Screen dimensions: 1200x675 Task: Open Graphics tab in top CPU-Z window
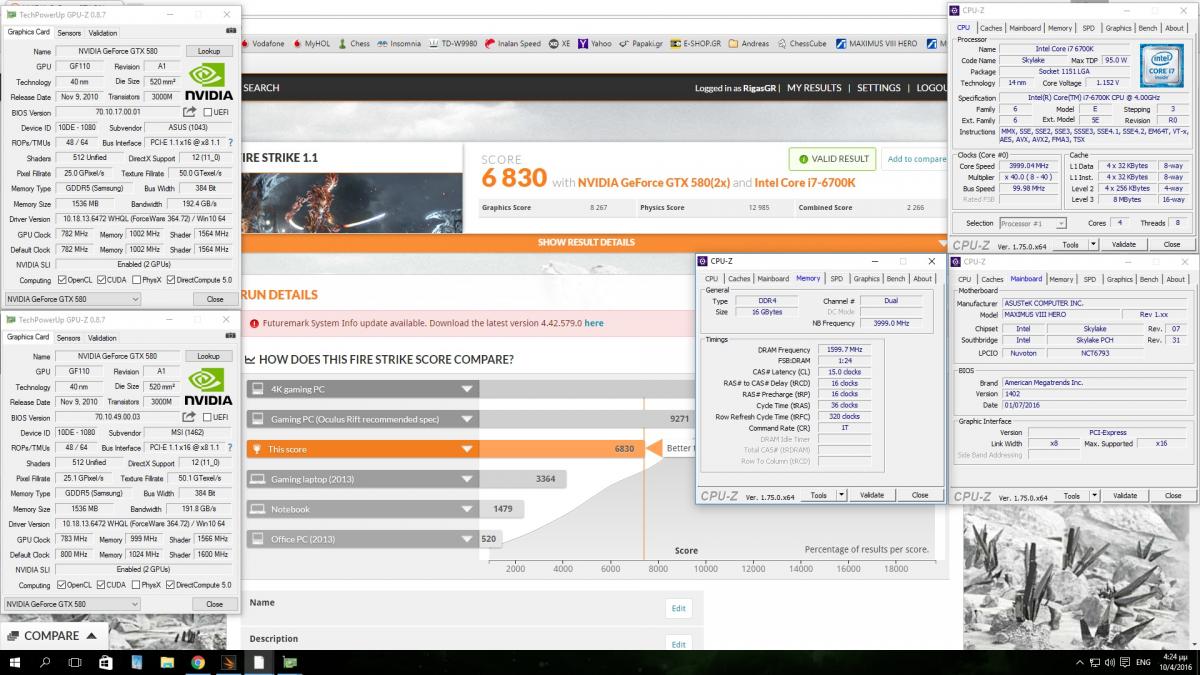[1119, 28]
